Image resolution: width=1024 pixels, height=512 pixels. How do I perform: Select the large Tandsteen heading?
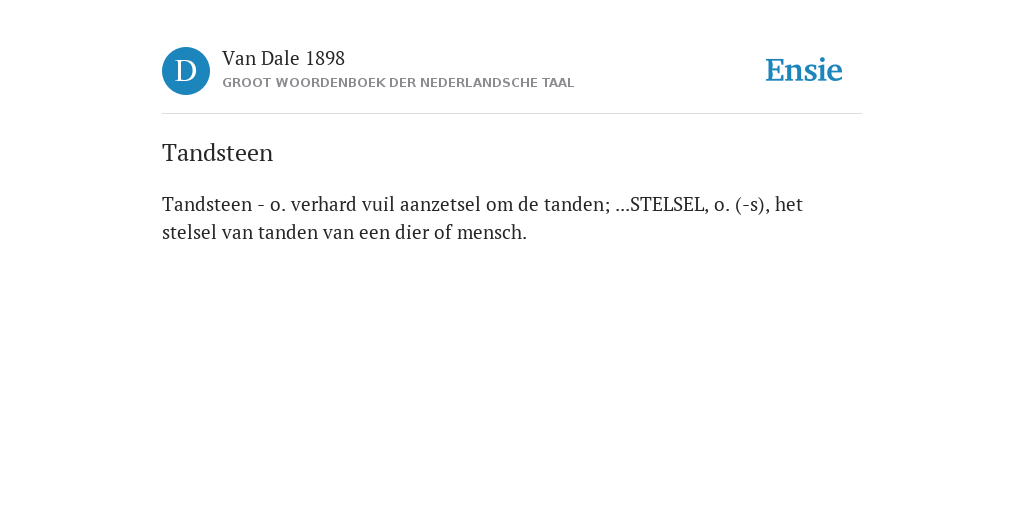pos(217,153)
